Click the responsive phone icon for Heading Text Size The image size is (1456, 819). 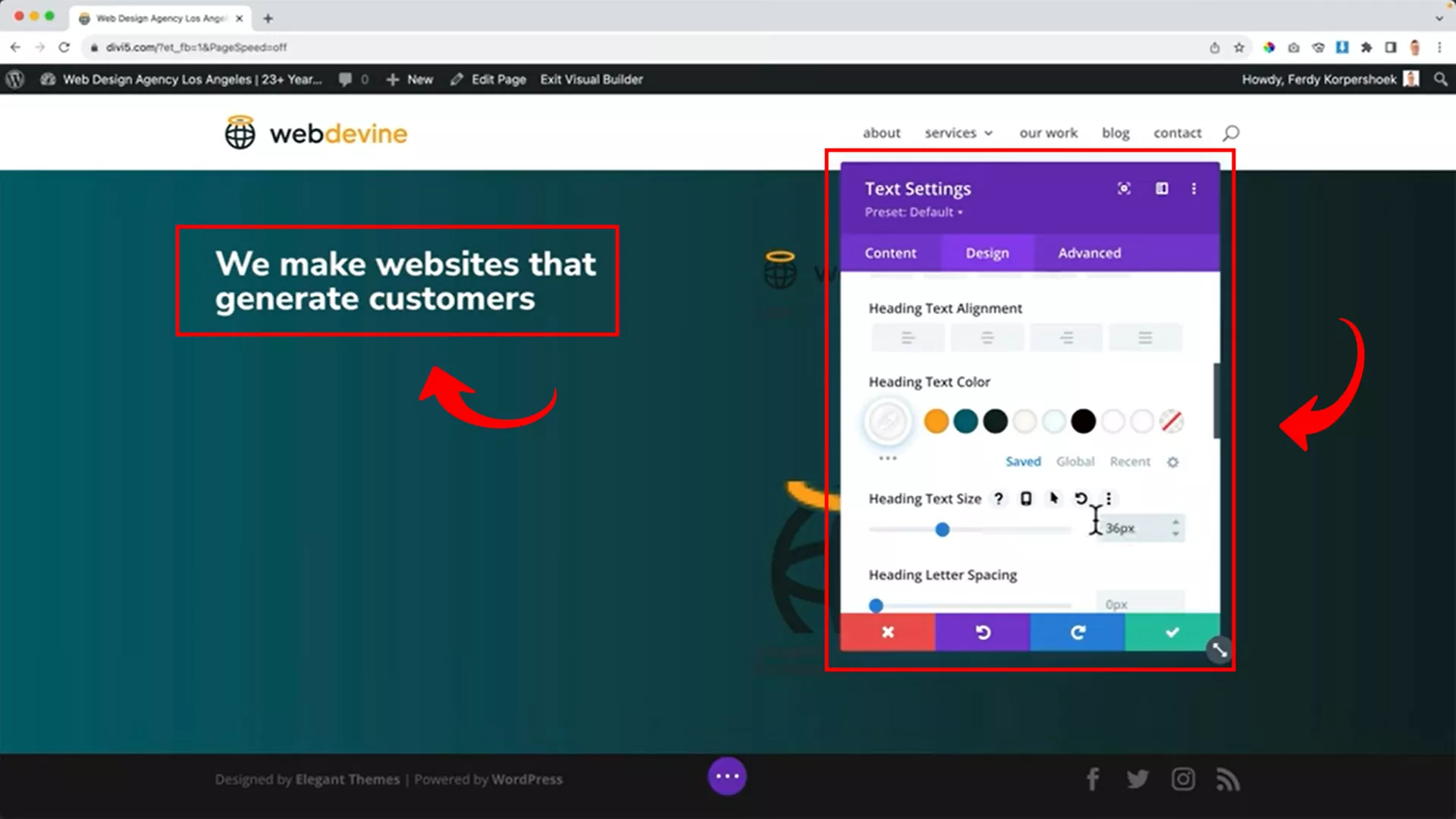[1026, 498]
